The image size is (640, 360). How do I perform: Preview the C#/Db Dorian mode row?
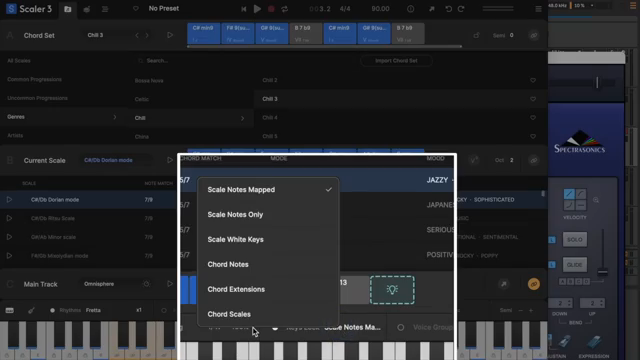[x=9, y=200]
